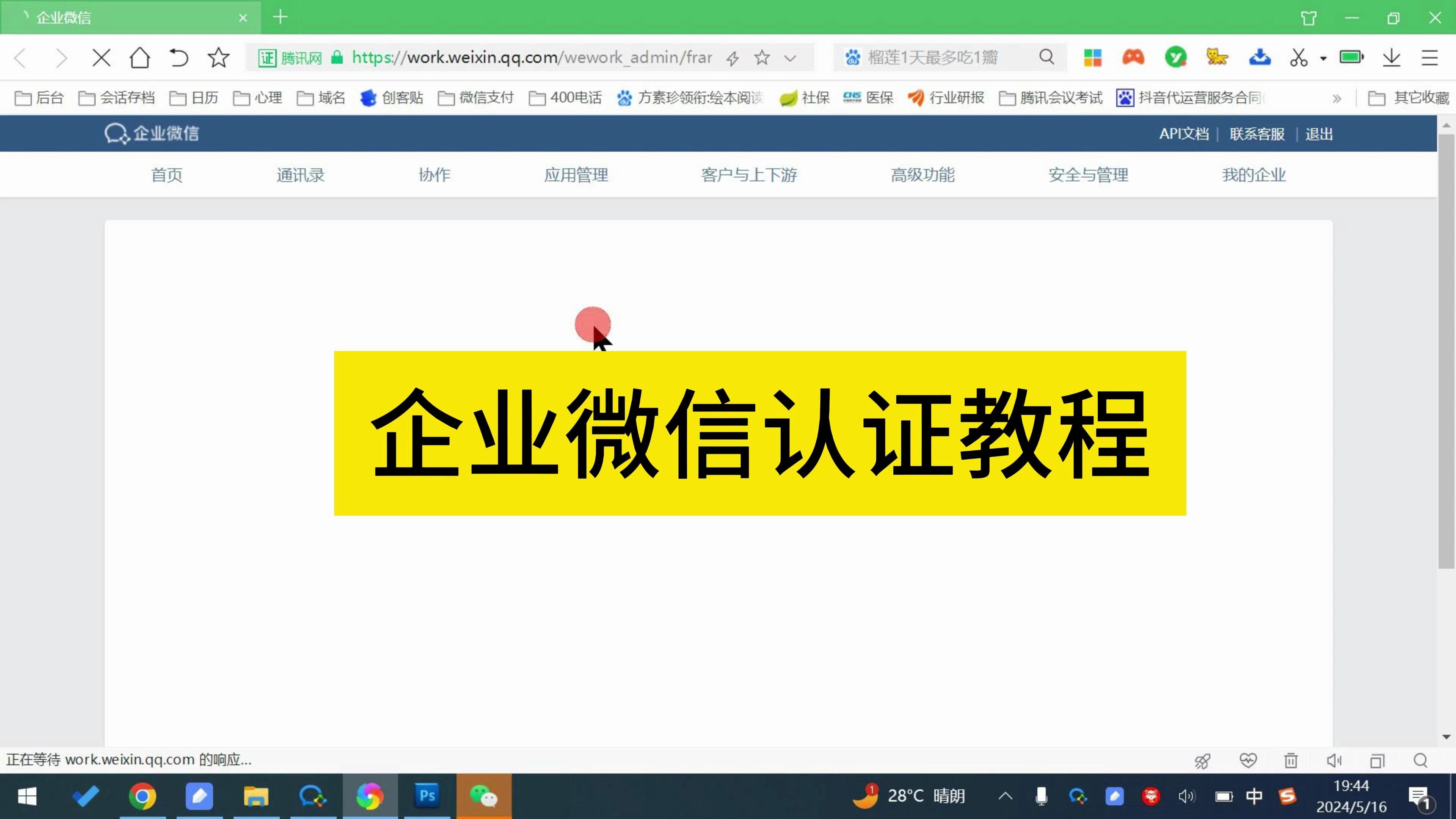The height and width of the screenshot is (819, 1456).
Task: Click the green battery icon in toolbar
Action: click(x=1352, y=57)
